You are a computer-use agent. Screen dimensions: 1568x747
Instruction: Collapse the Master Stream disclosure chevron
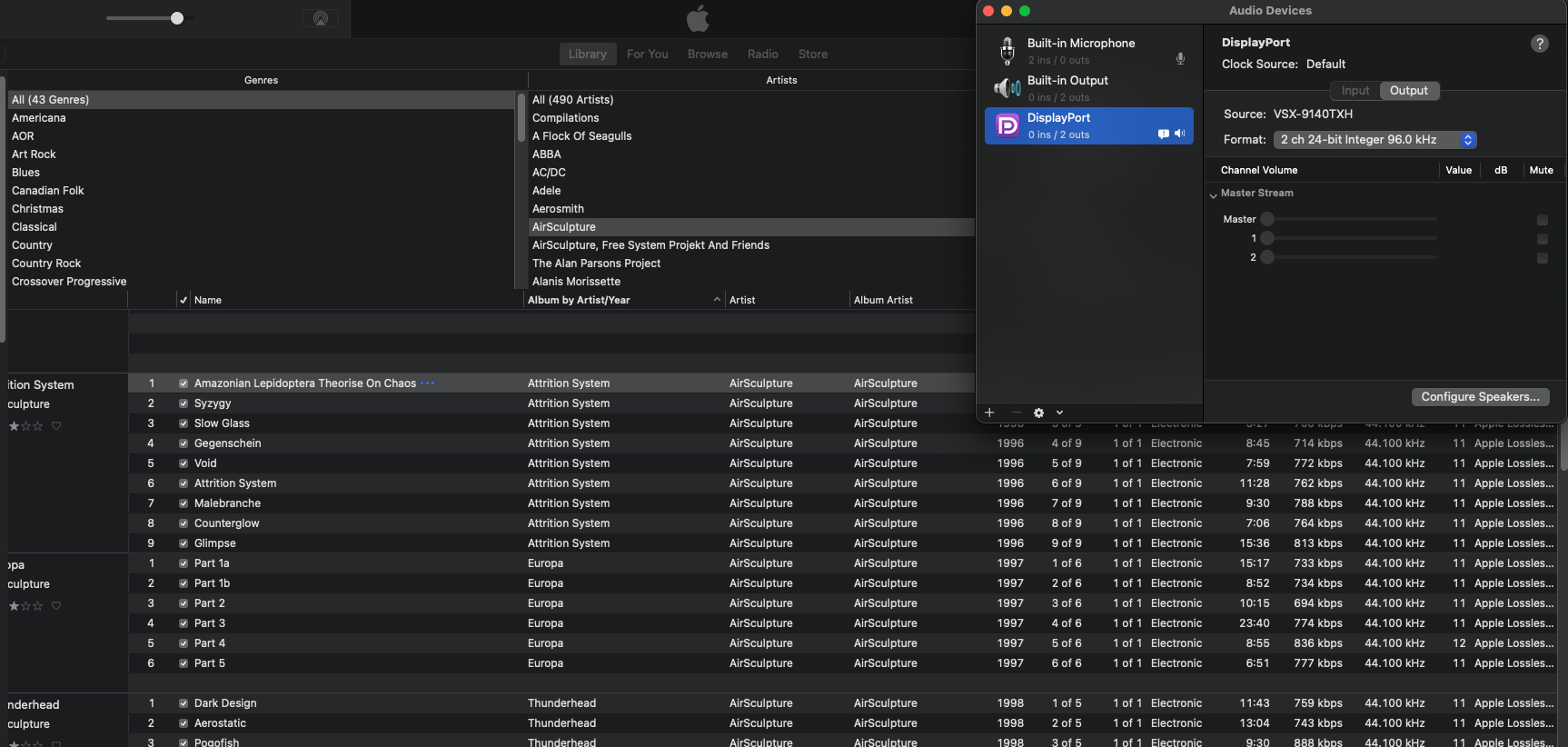1213,194
